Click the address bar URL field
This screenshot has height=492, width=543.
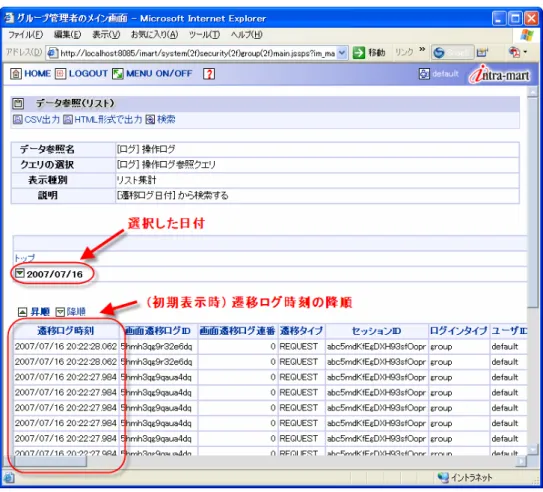[197, 53]
